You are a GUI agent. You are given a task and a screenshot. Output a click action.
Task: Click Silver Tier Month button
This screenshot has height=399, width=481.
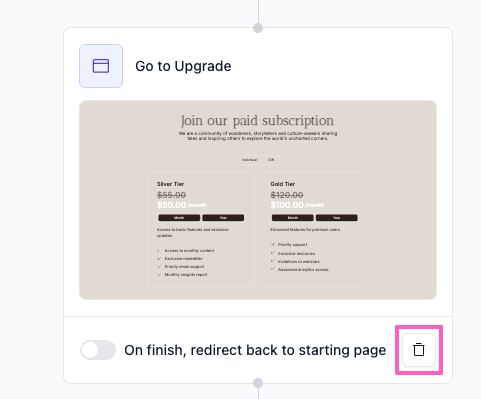pos(179,218)
